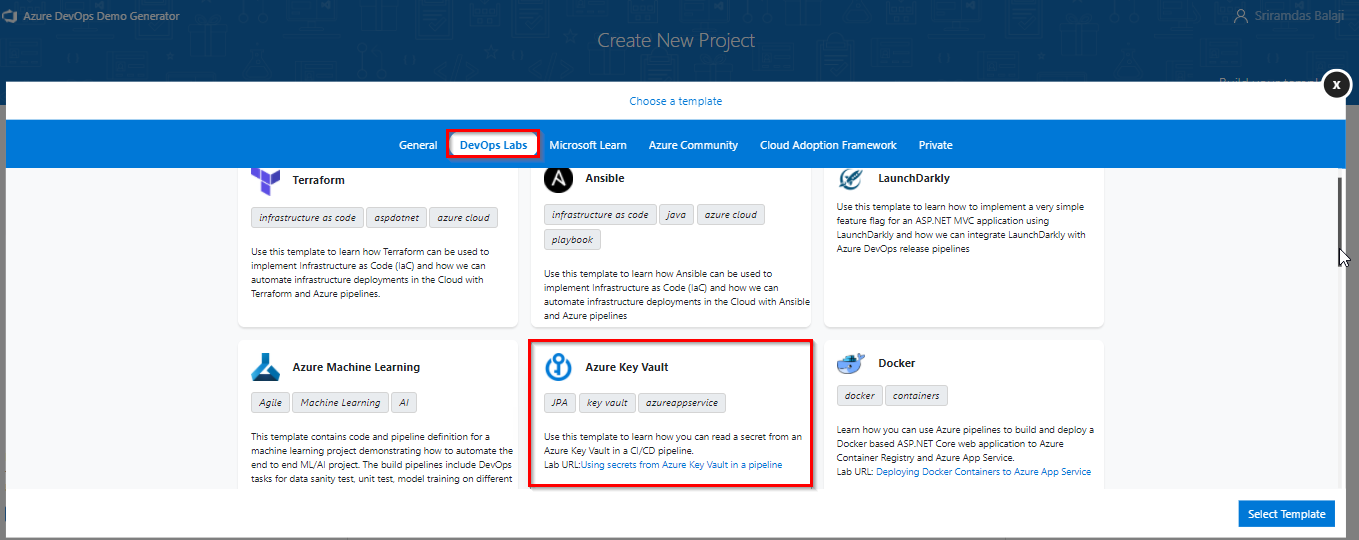
Task: Click the java tag on Ansible
Action: (676, 214)
